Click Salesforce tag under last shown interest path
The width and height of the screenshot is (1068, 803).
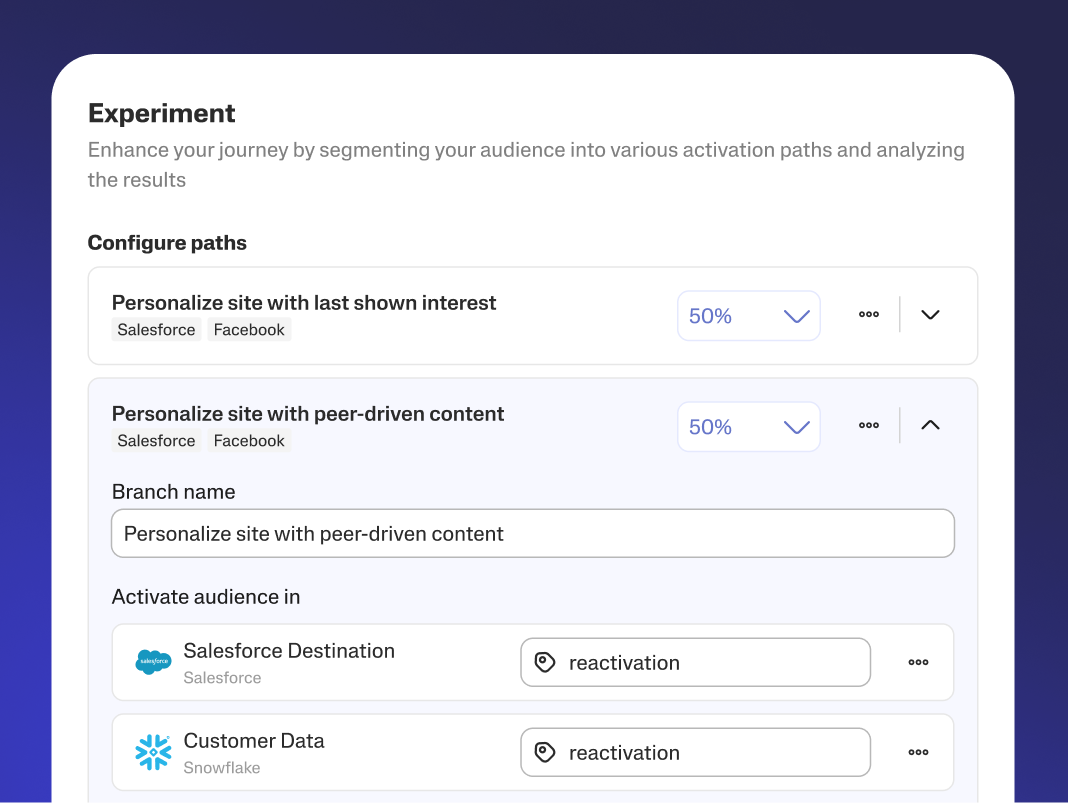coord(156,330)
